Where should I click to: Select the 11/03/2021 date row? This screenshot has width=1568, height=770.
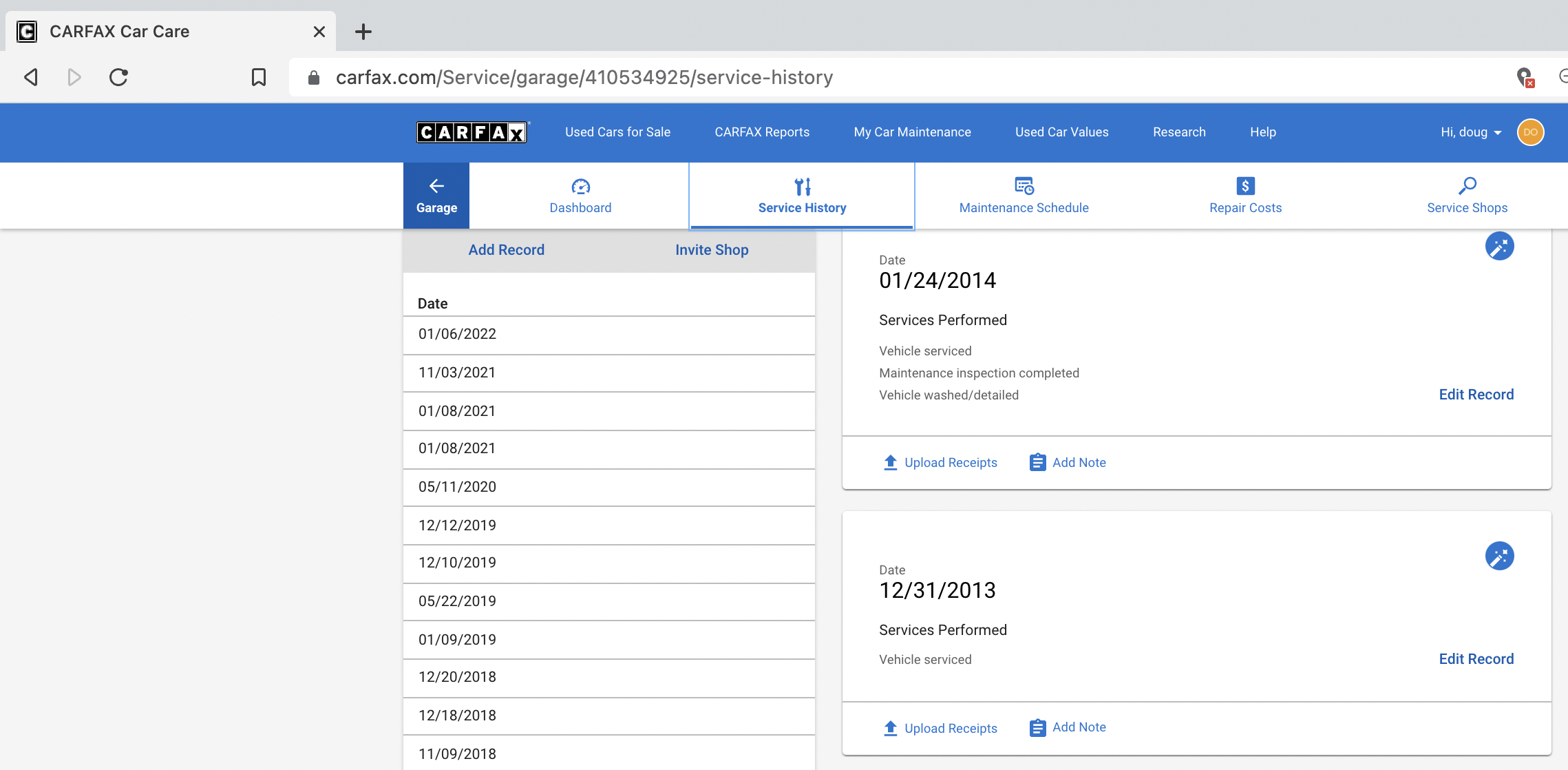click(609, 373)
